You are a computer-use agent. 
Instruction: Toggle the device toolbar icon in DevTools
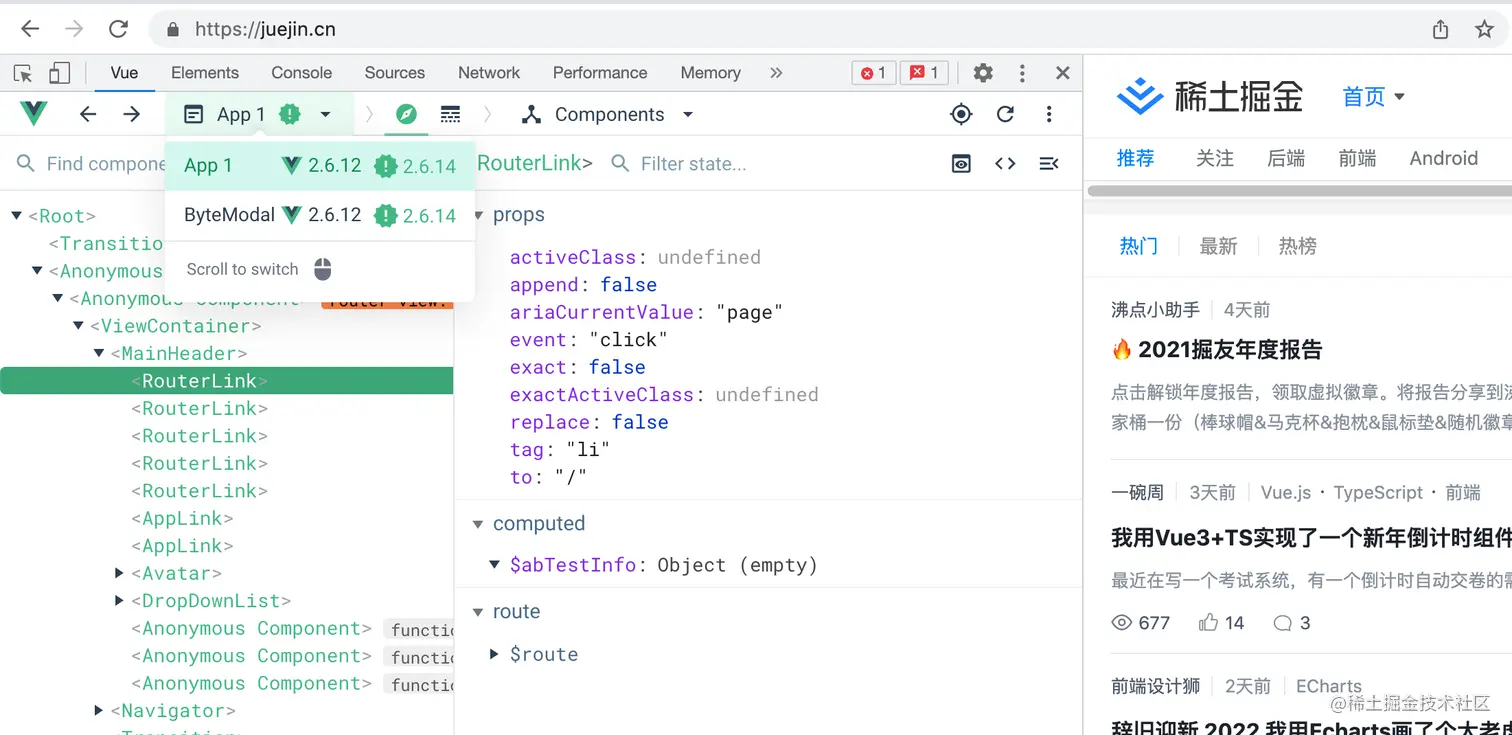60,73
